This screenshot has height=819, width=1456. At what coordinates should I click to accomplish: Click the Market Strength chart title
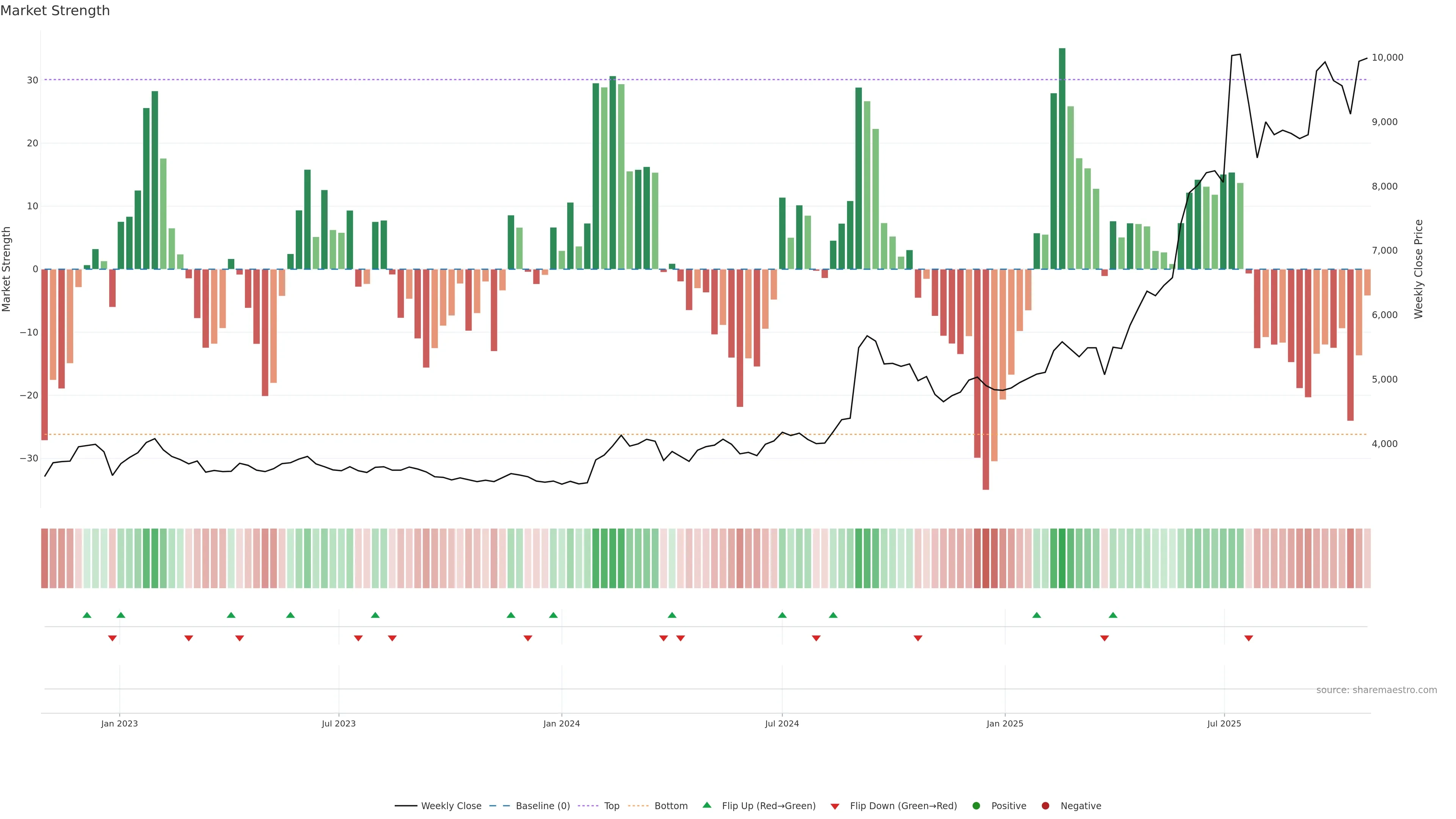pos(55,11)
